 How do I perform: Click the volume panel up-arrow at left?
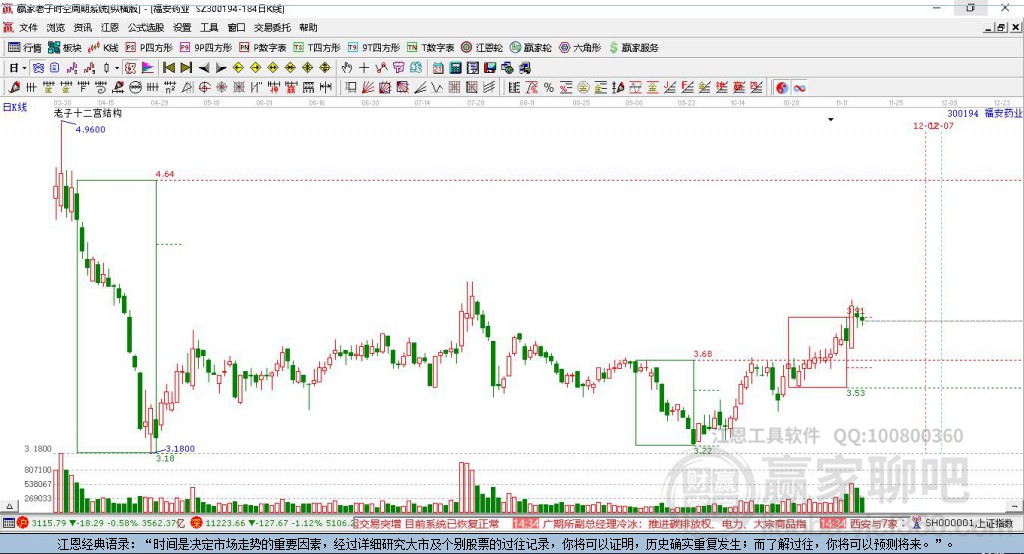coord(9,506)
